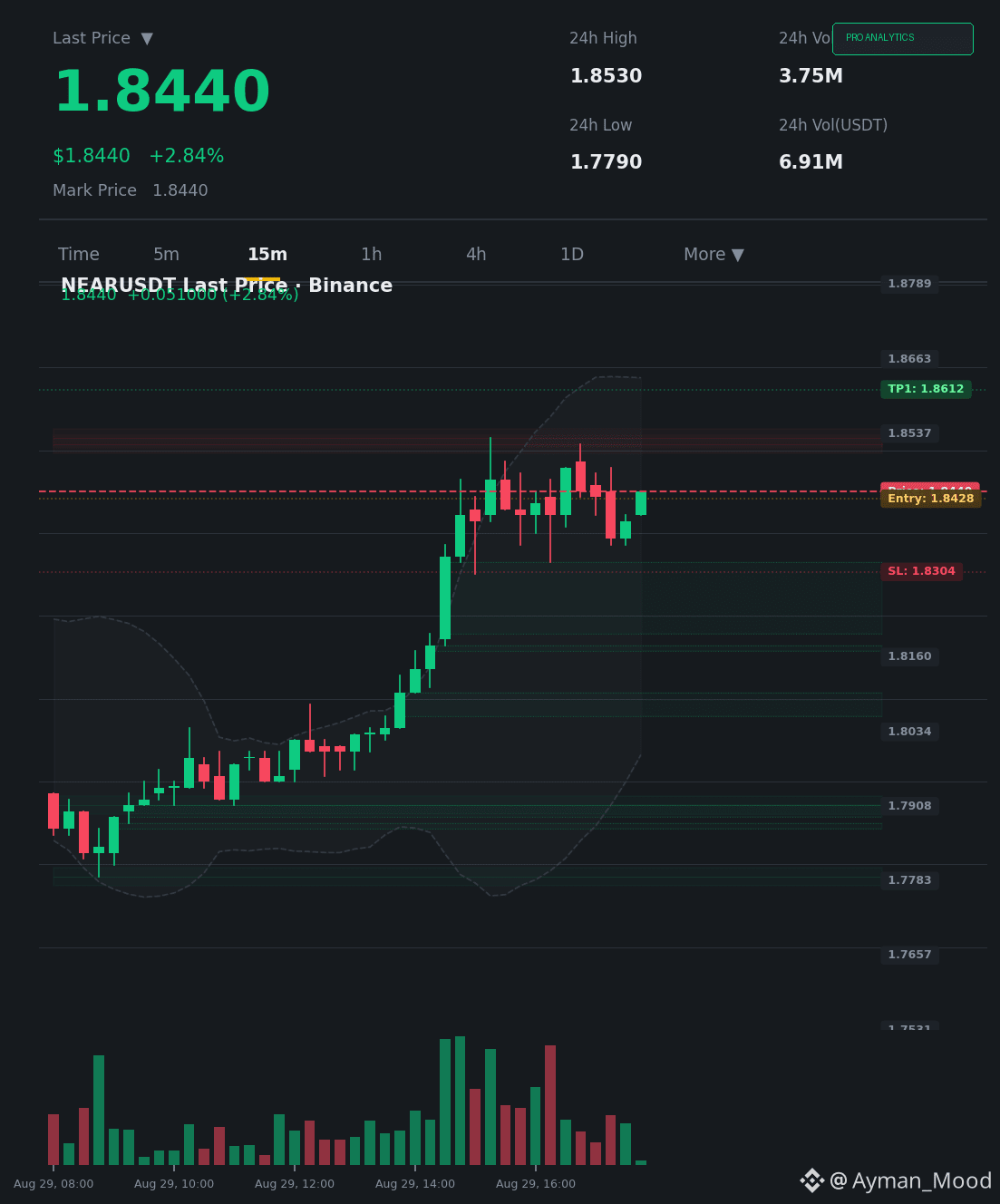This screenshot has width=1000, height=1204.
Task: Click the 1.7783 price axis label
Action: [x=909, y=880]
